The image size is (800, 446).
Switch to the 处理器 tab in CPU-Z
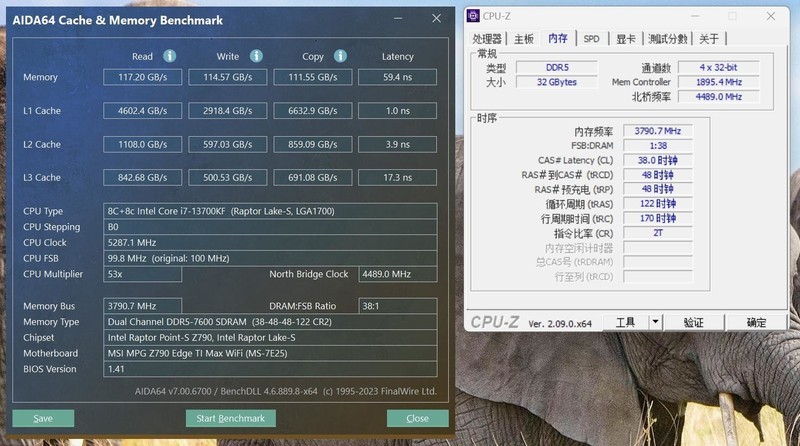click(487, 39)
